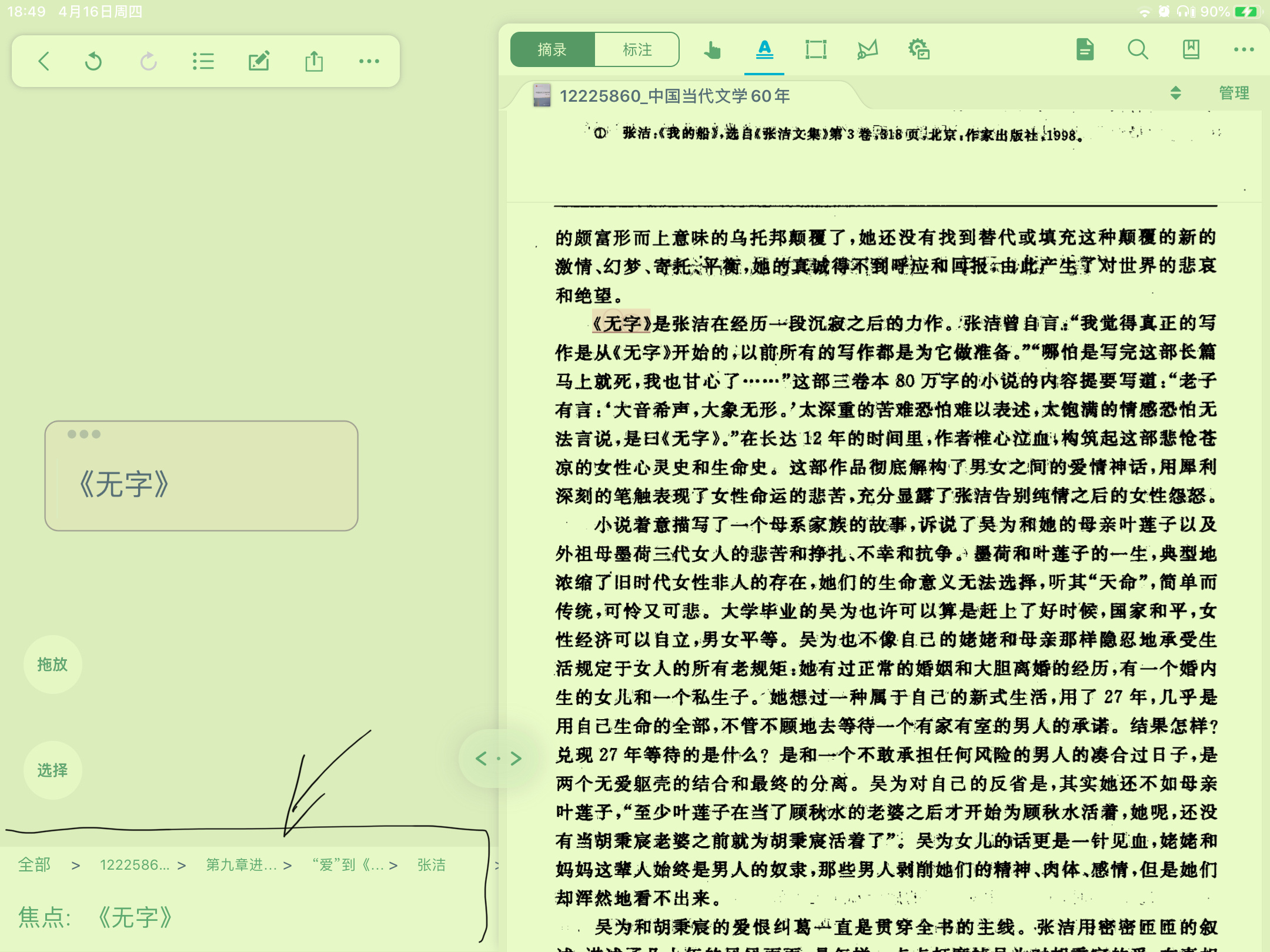Open the edit note pencil icon

click(259, 61)
